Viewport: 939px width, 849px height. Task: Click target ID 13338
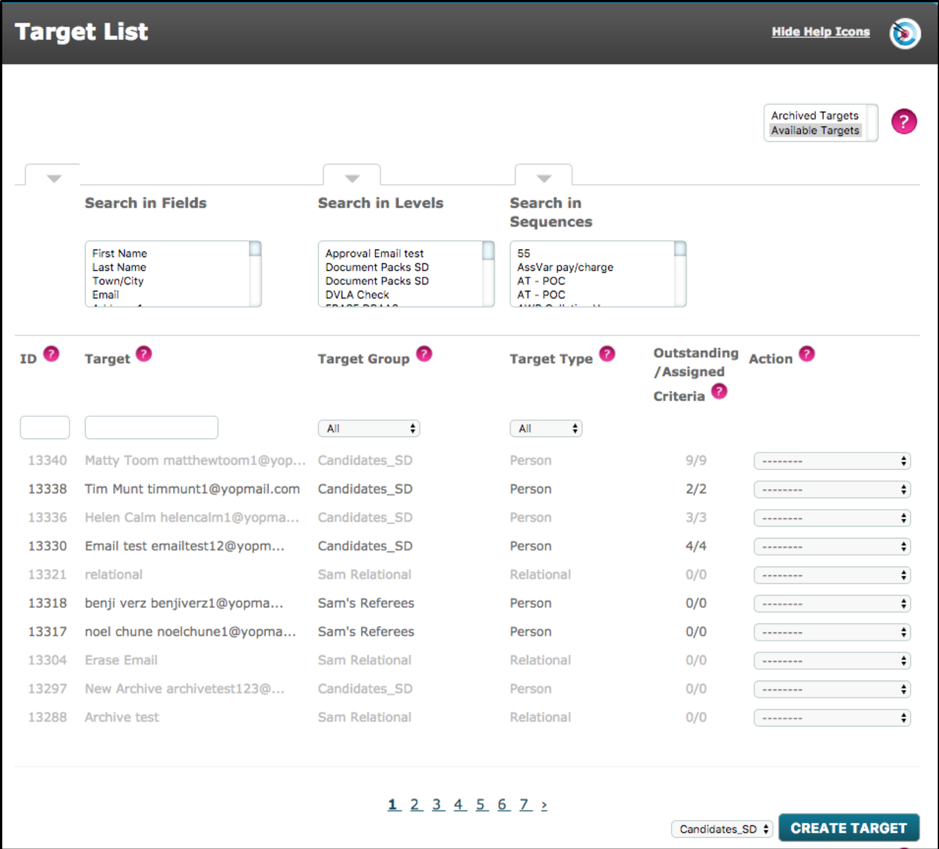point(47,489)
